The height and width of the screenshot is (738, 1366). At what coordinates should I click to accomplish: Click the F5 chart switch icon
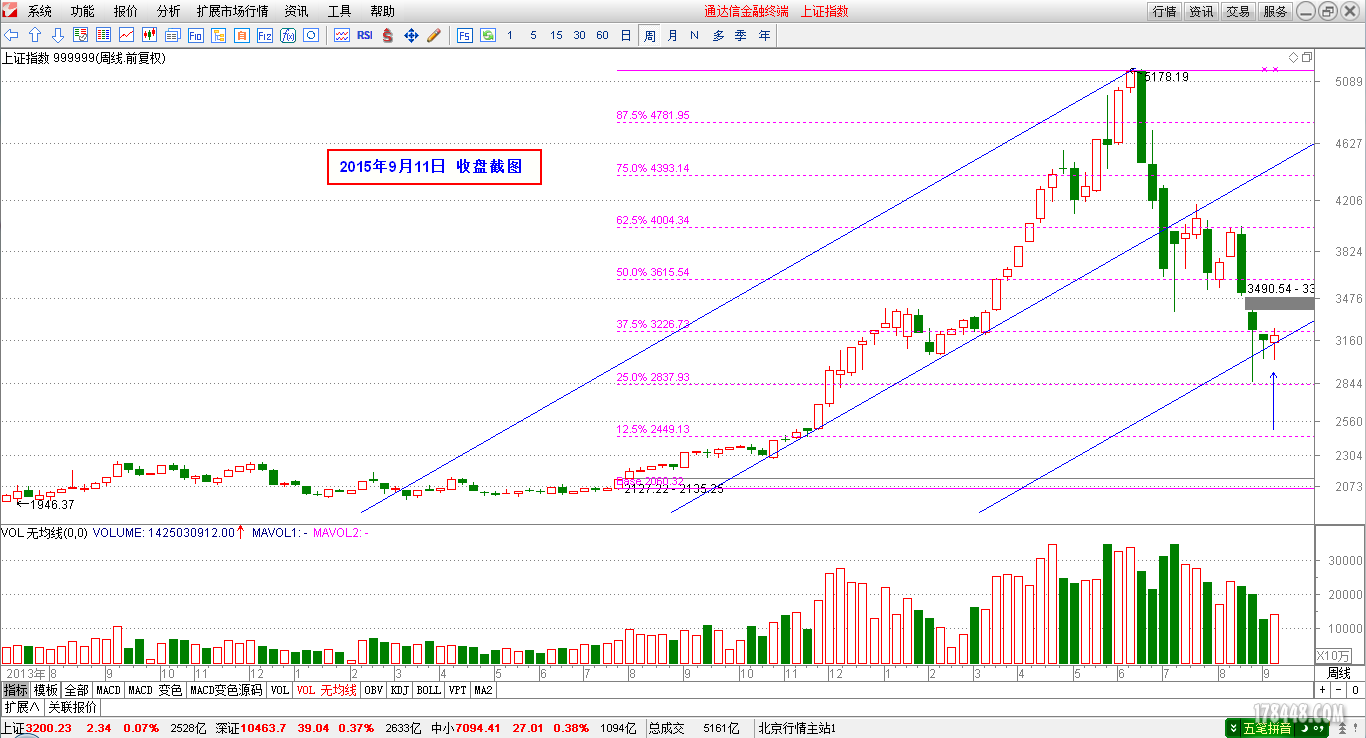[465, 35]
